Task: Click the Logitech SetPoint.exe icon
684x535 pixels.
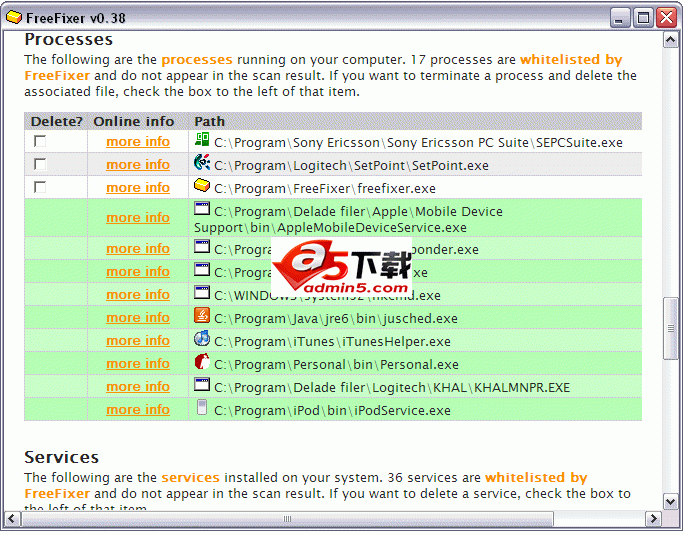Action: [202, 162]
